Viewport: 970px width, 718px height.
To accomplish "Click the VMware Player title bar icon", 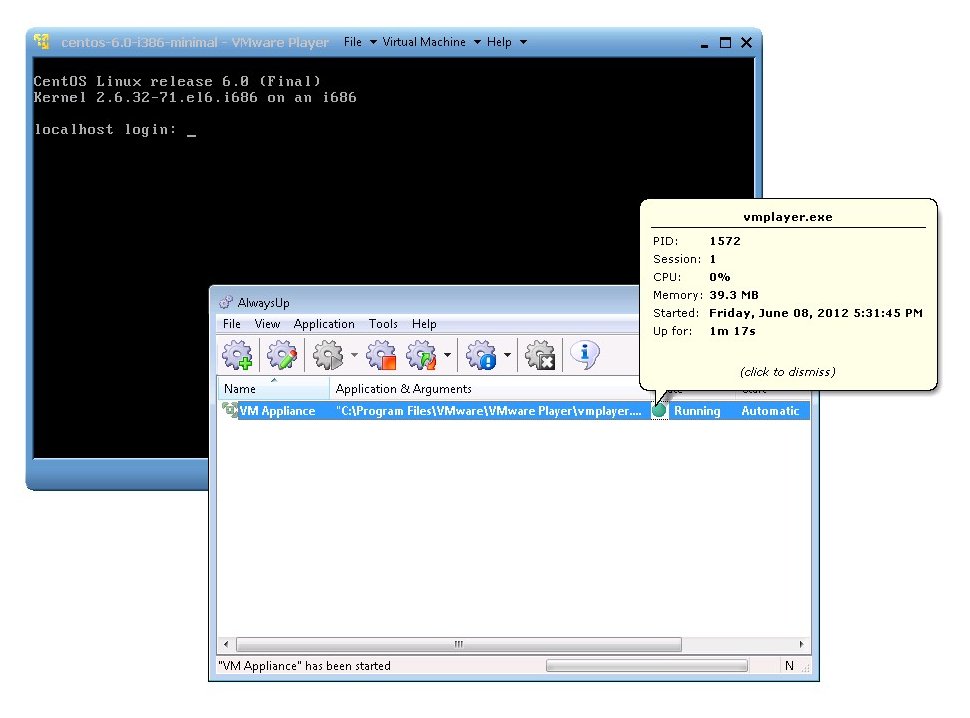I will point(42,42).
